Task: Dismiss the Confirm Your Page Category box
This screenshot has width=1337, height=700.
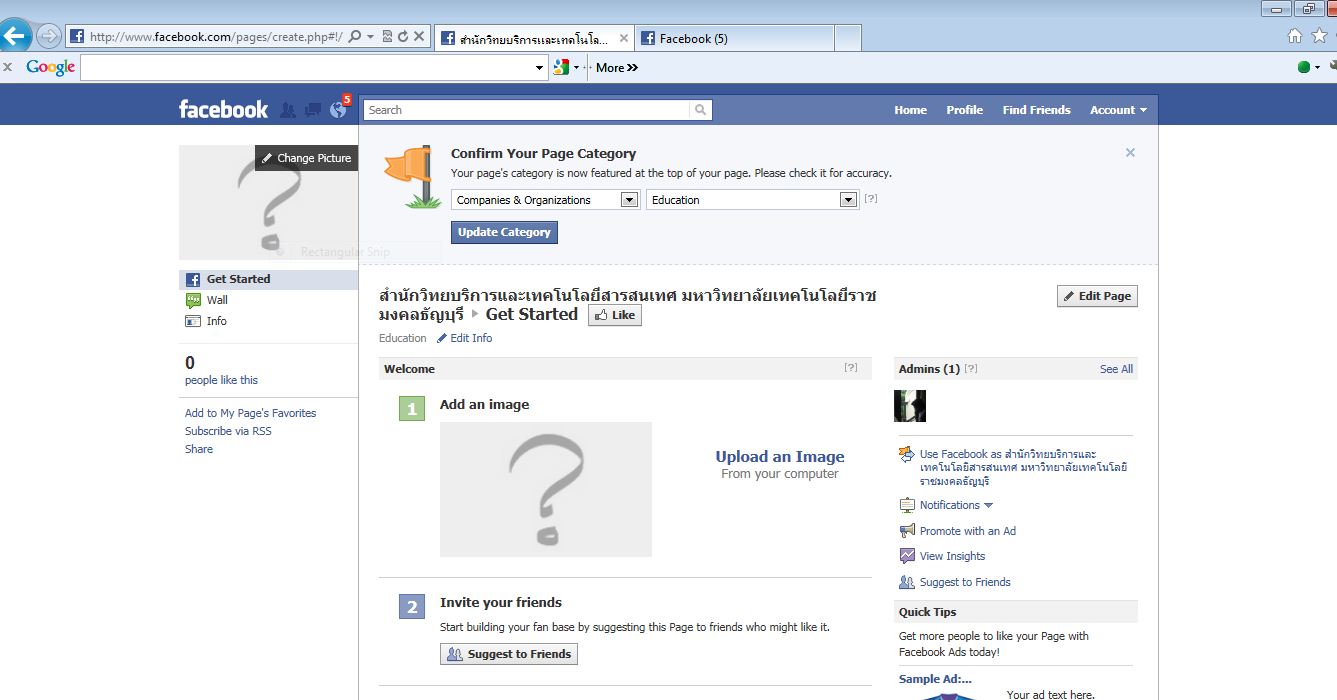Action: point(1130,153)
